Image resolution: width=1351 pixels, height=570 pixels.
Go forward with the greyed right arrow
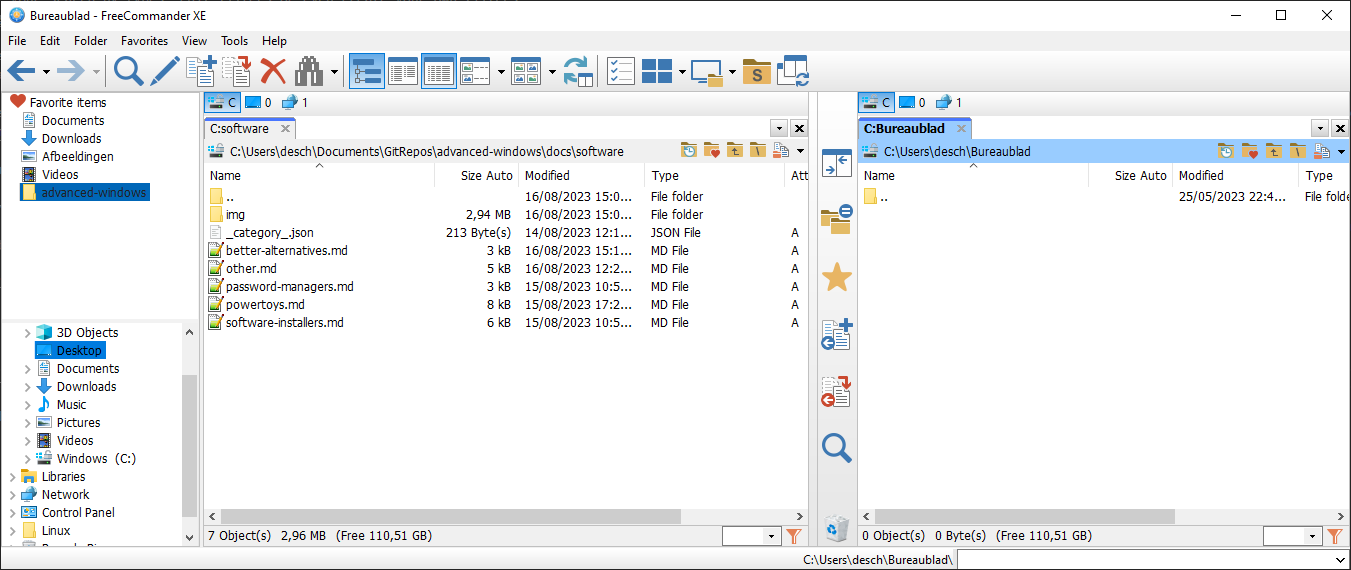pyautogui.click(x=71, y=71)
